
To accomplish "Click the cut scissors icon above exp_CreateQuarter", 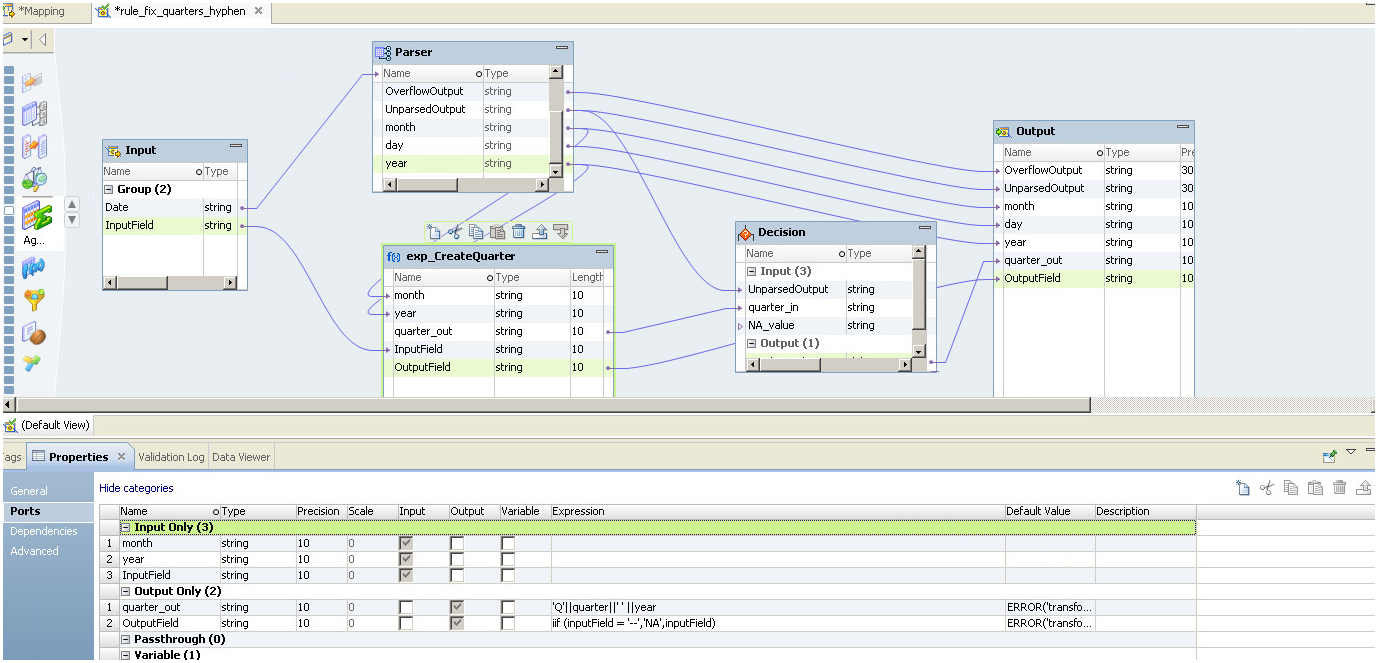I will tap(454, 232).
